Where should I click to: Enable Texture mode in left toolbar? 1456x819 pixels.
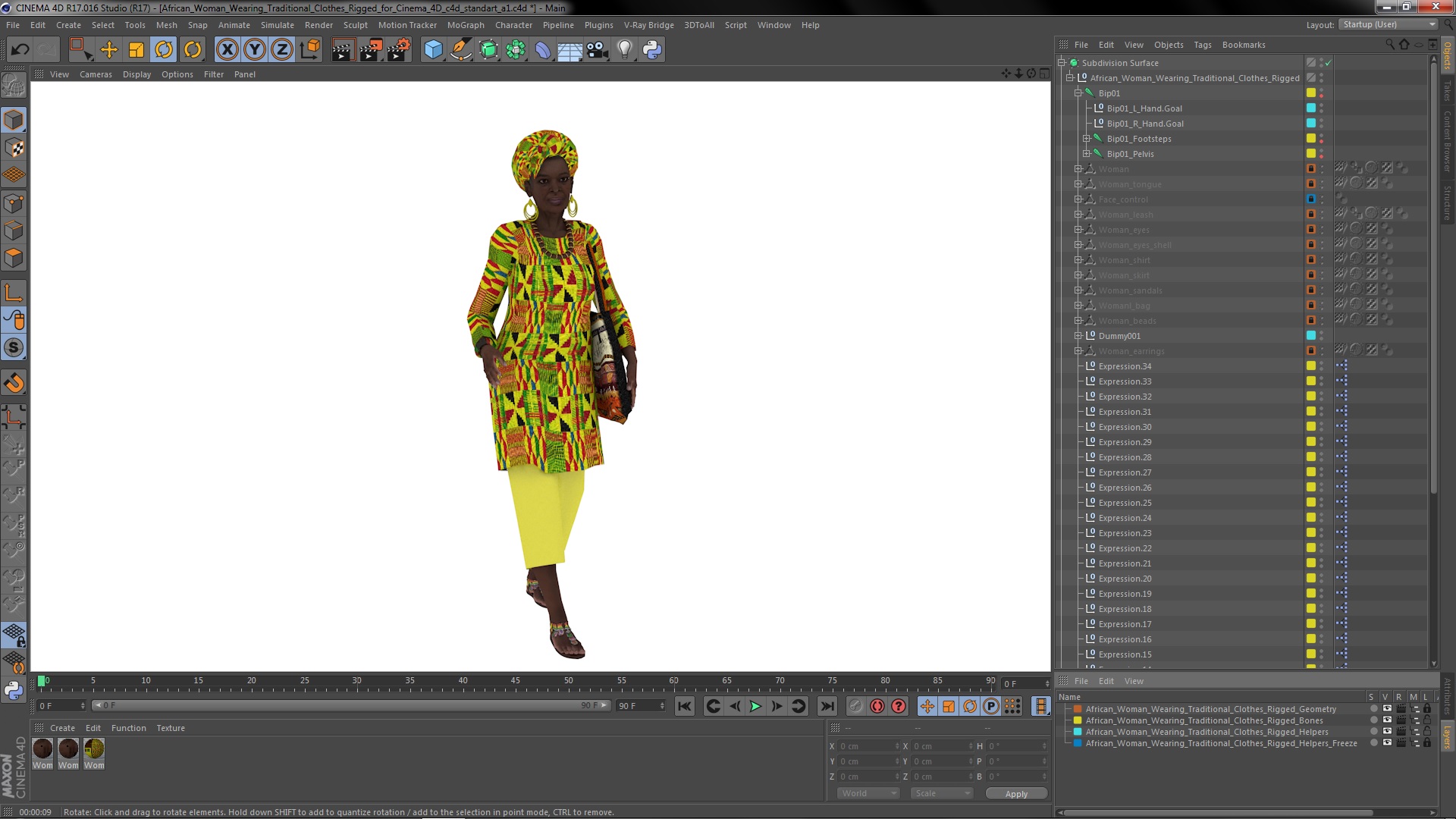tap(14, 148)
